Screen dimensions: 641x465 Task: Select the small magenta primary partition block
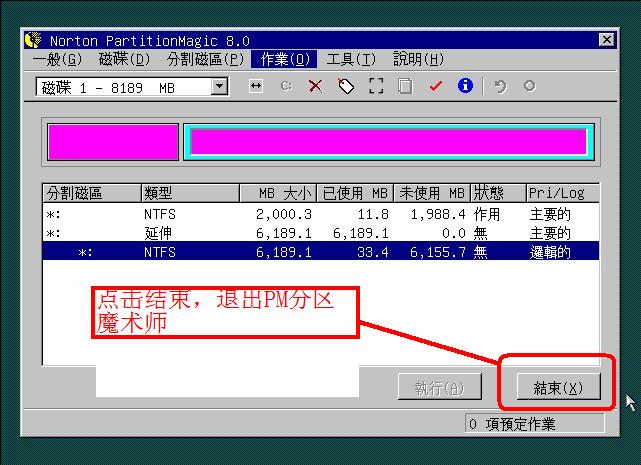(113, 142)
